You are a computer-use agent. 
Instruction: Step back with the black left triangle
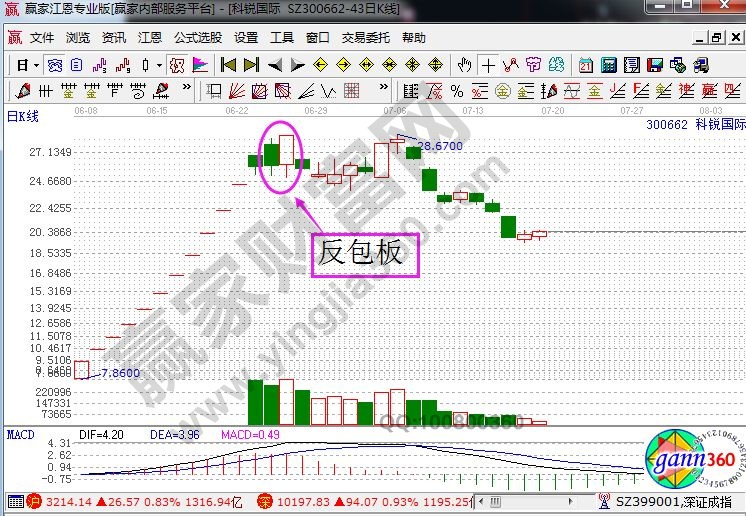275,65
